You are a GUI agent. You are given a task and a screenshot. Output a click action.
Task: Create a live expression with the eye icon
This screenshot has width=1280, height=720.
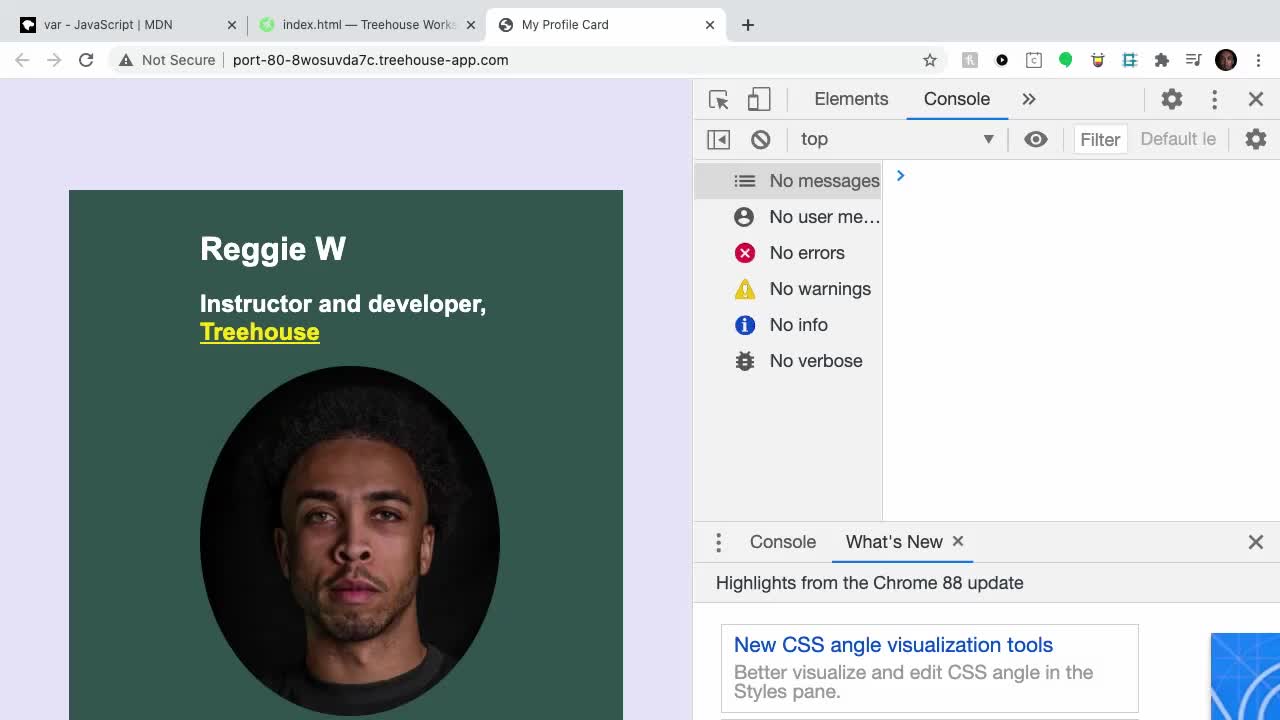pos(1035,139)
